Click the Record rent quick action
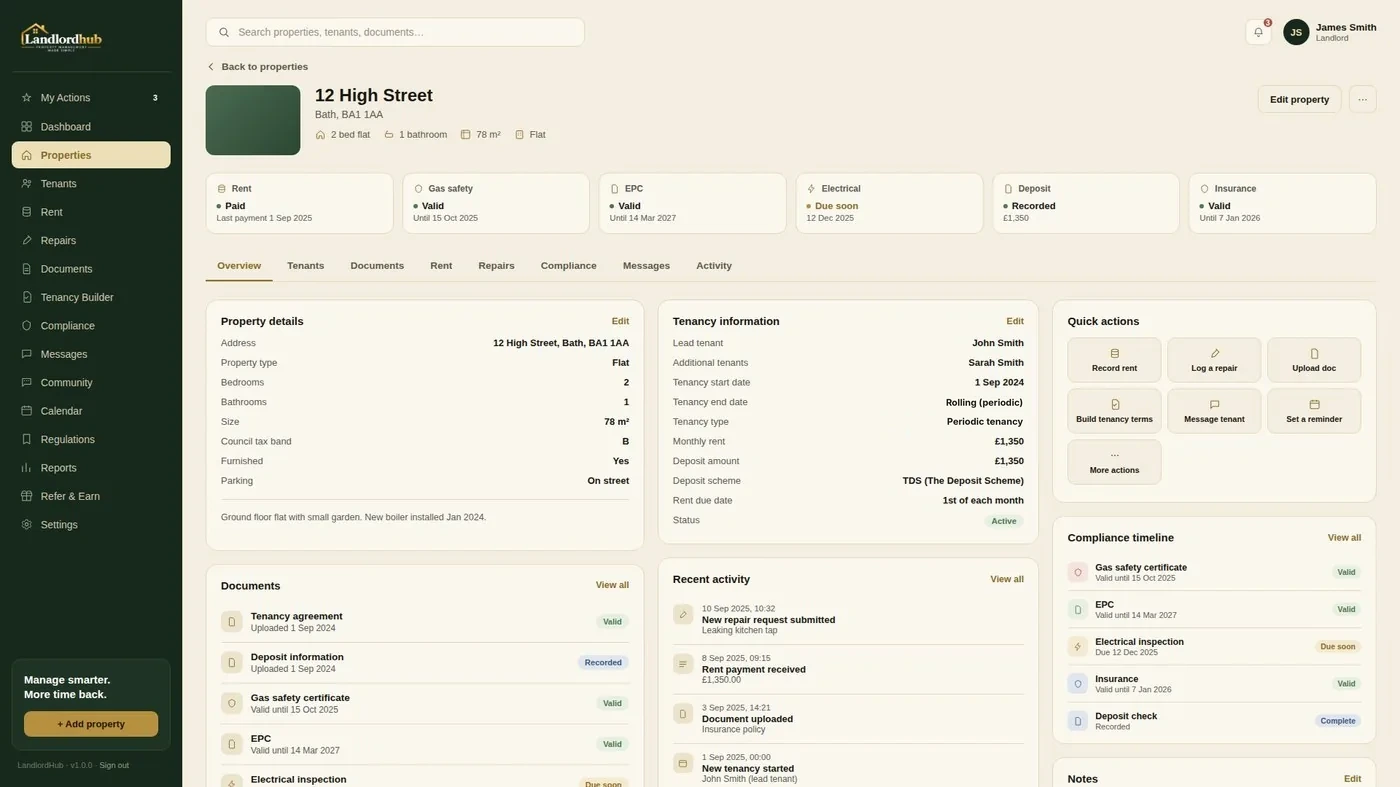Image resolution: width=1400 pixels, height=787 pixels. pos(1114,360)
